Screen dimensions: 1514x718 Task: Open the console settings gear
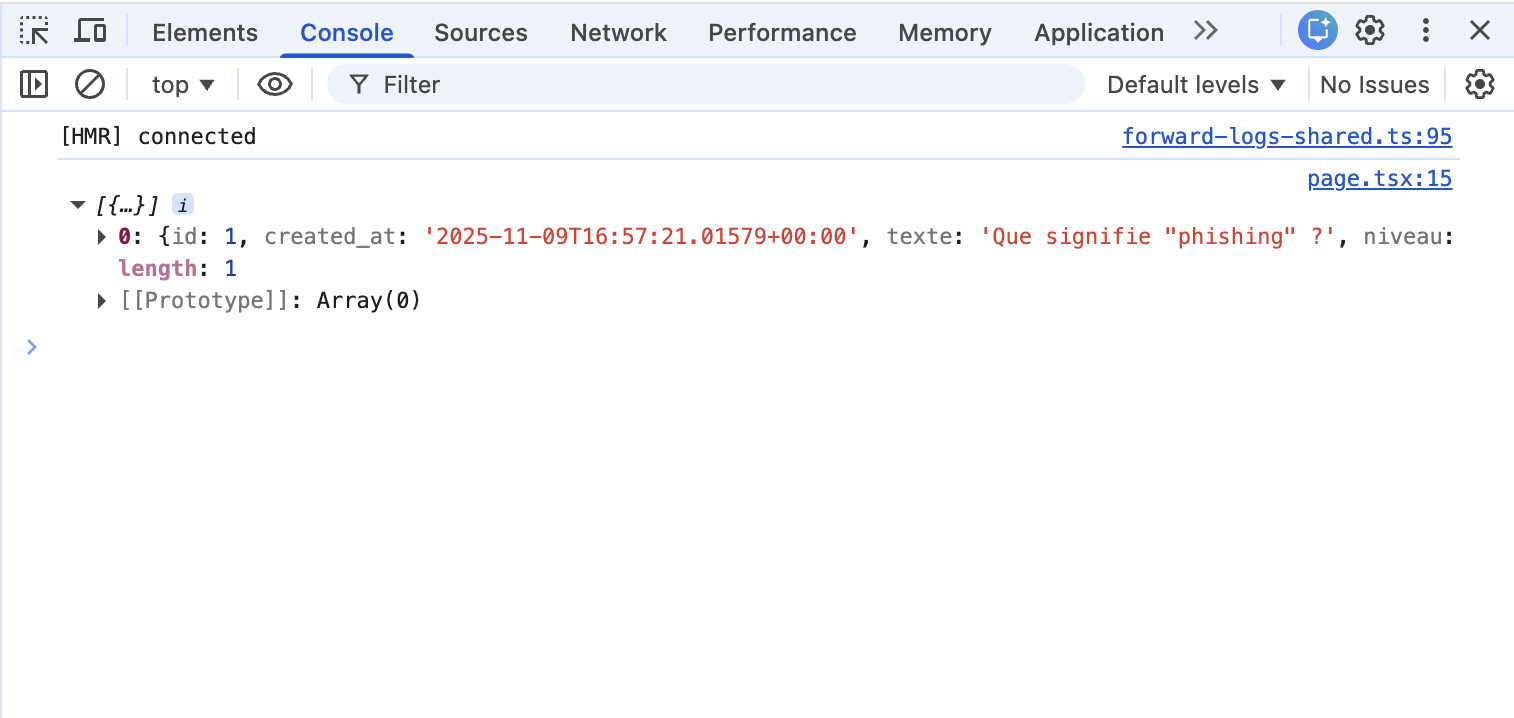coord(1479,84)
